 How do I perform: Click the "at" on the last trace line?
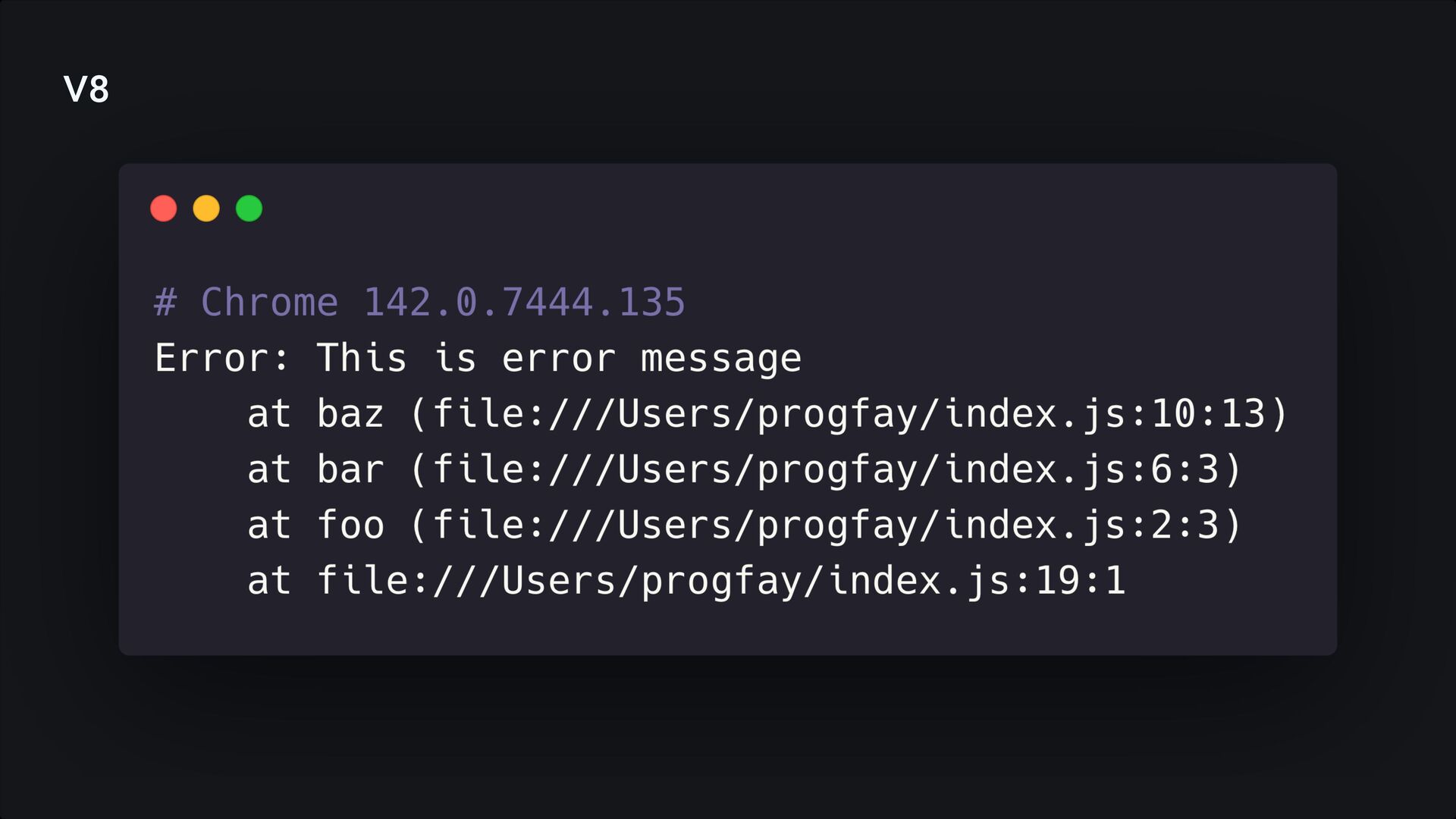pos(269,581)
